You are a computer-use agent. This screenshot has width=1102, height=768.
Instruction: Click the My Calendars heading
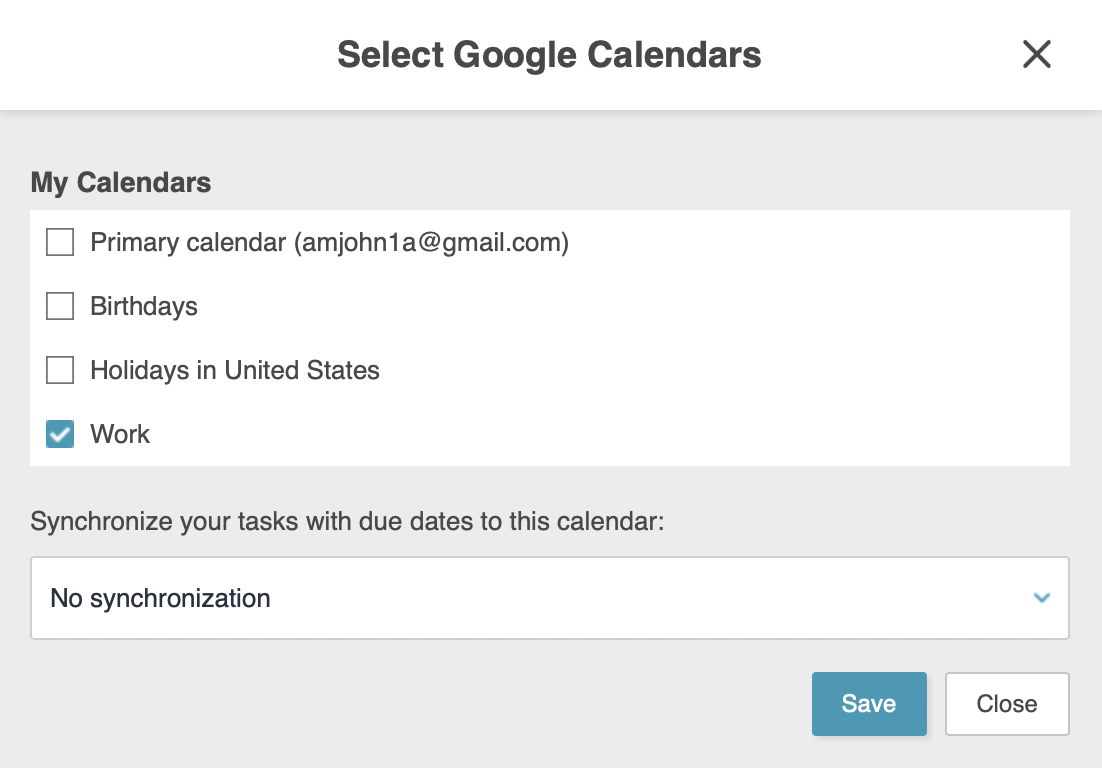click(x=121, y=182)
